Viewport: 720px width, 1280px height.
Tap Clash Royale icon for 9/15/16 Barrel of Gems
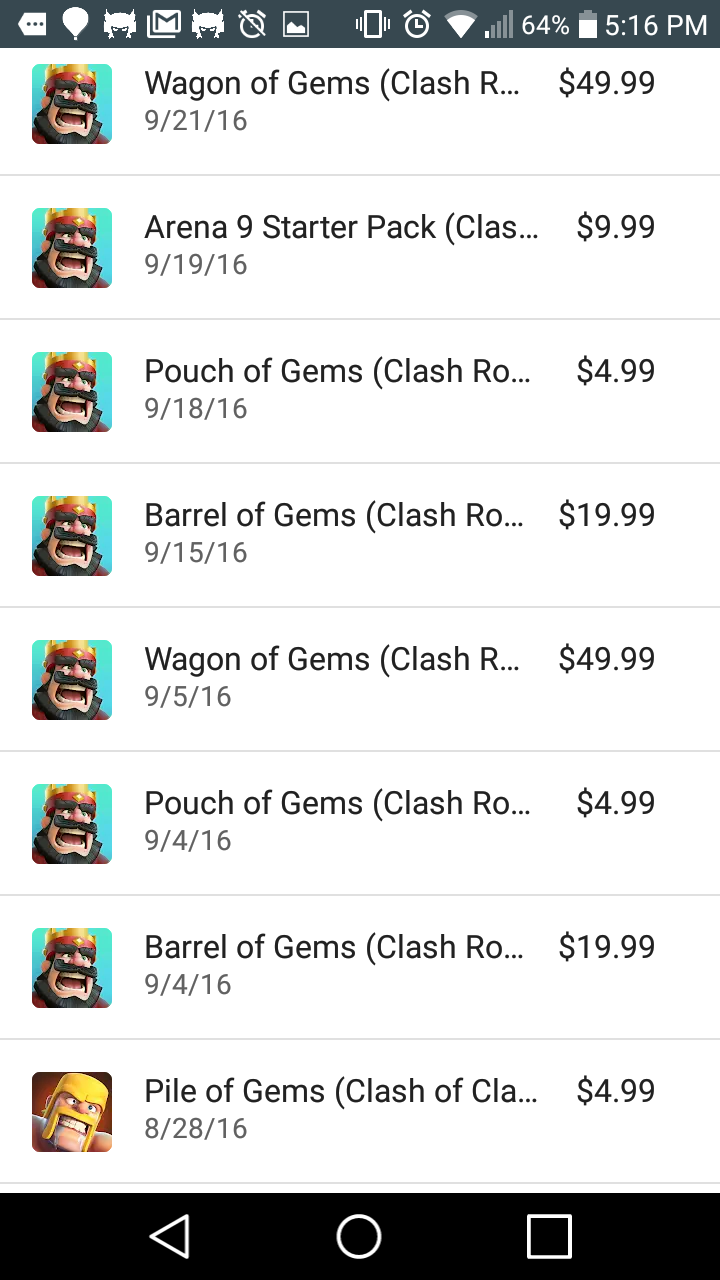pos(72,536)
